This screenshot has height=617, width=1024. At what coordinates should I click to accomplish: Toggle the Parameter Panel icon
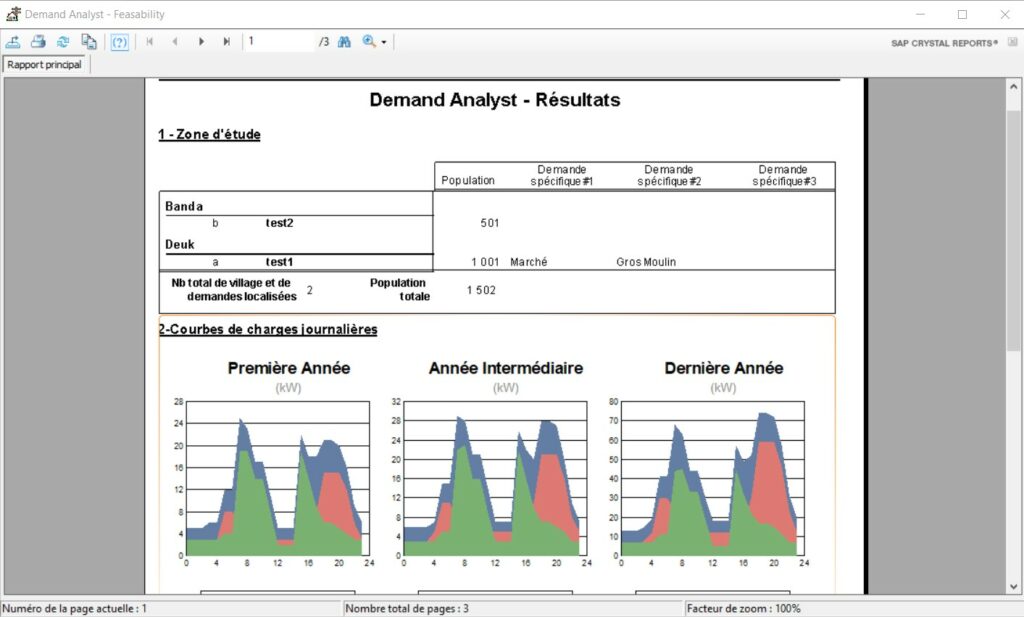coord(119,41)
